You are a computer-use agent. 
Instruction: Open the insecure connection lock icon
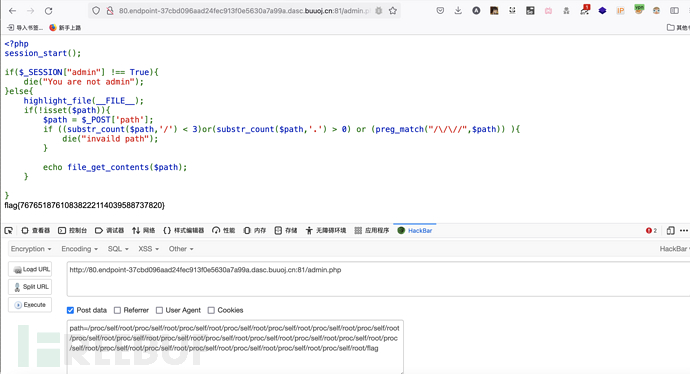(x=110, y=11)
